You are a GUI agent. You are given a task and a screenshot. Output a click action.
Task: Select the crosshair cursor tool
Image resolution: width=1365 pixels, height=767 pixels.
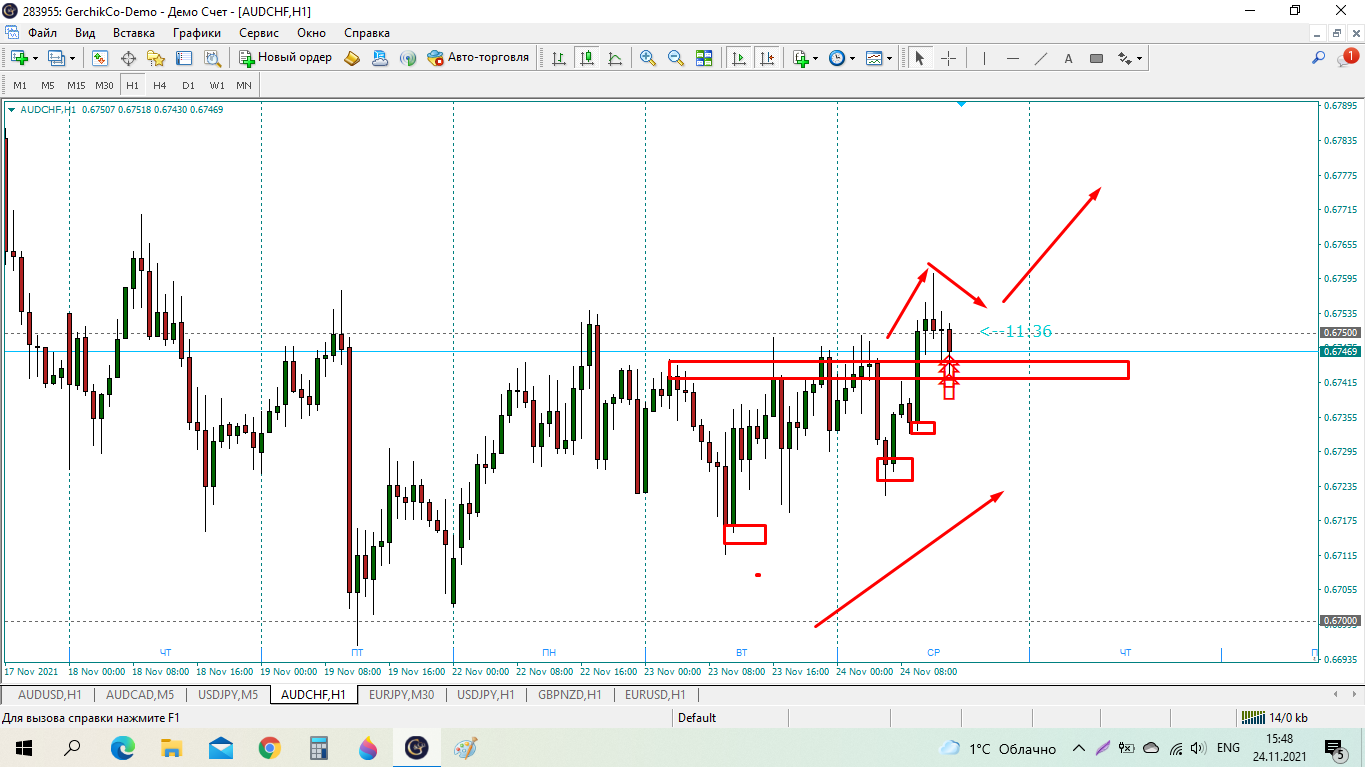coord(948,58)
